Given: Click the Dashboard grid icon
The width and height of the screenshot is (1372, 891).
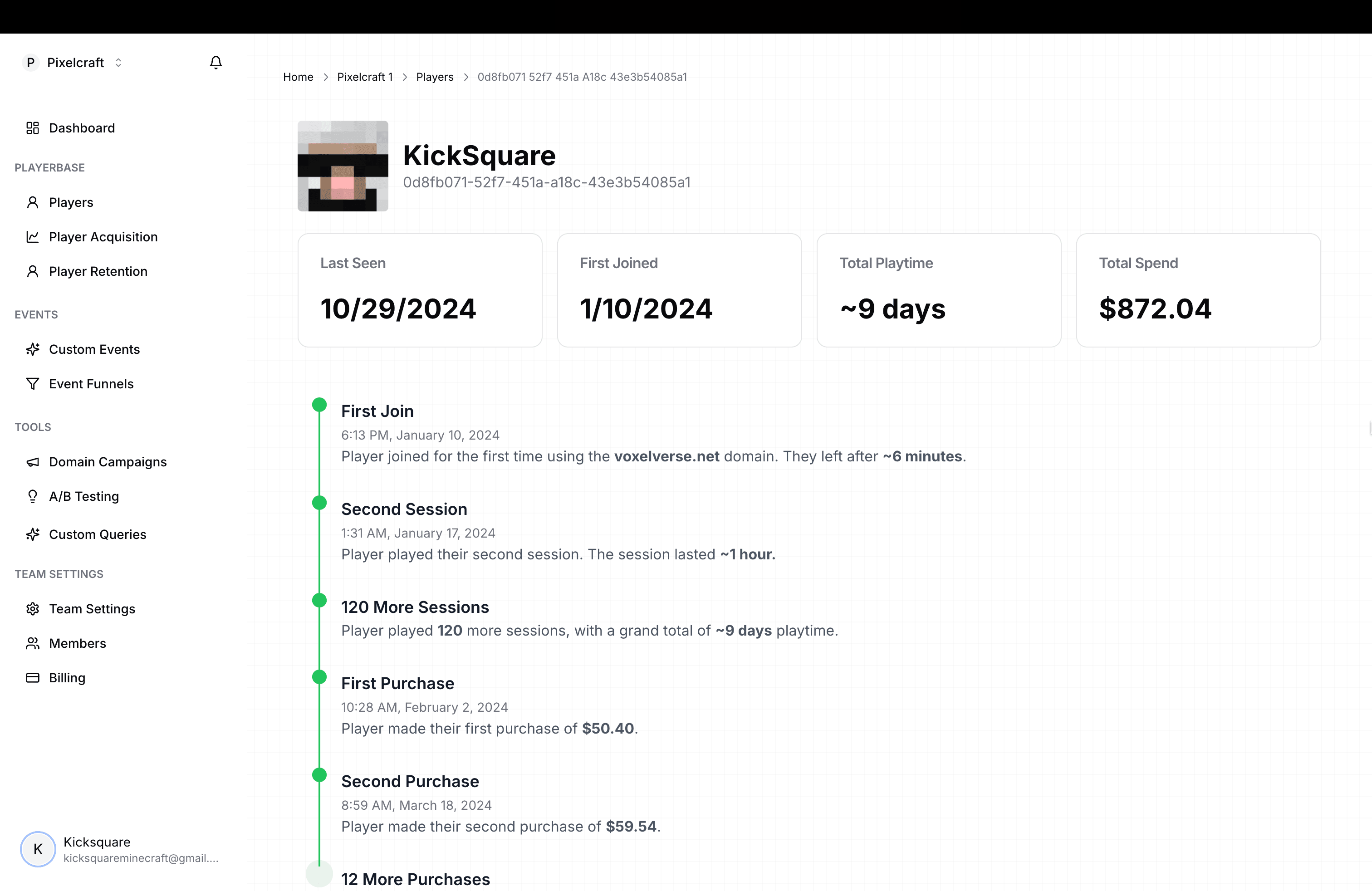Looking at the screenshot, I should 33,128.
